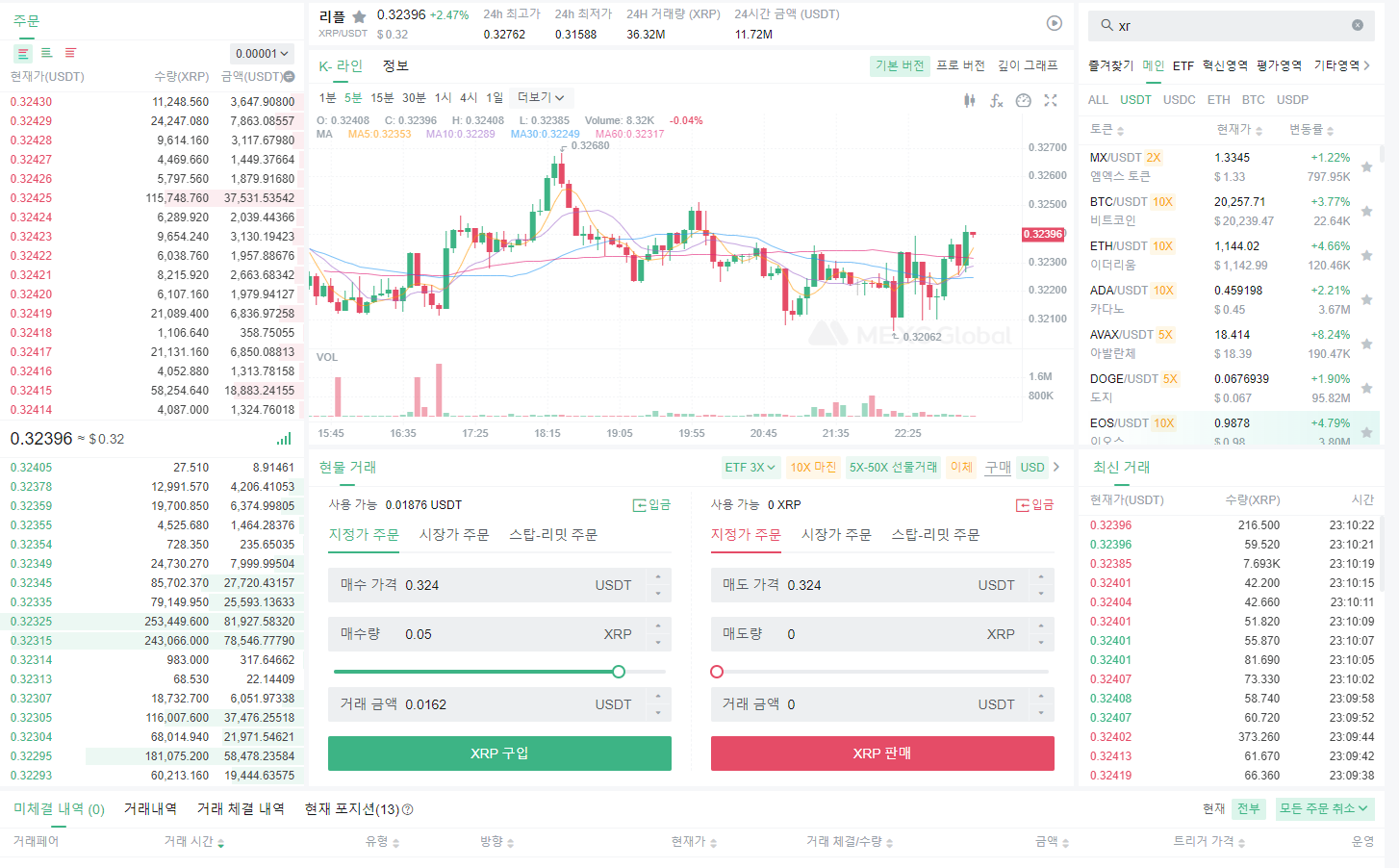
Task: Click the 매수수량 quantity input field
Action: (499, 634)
